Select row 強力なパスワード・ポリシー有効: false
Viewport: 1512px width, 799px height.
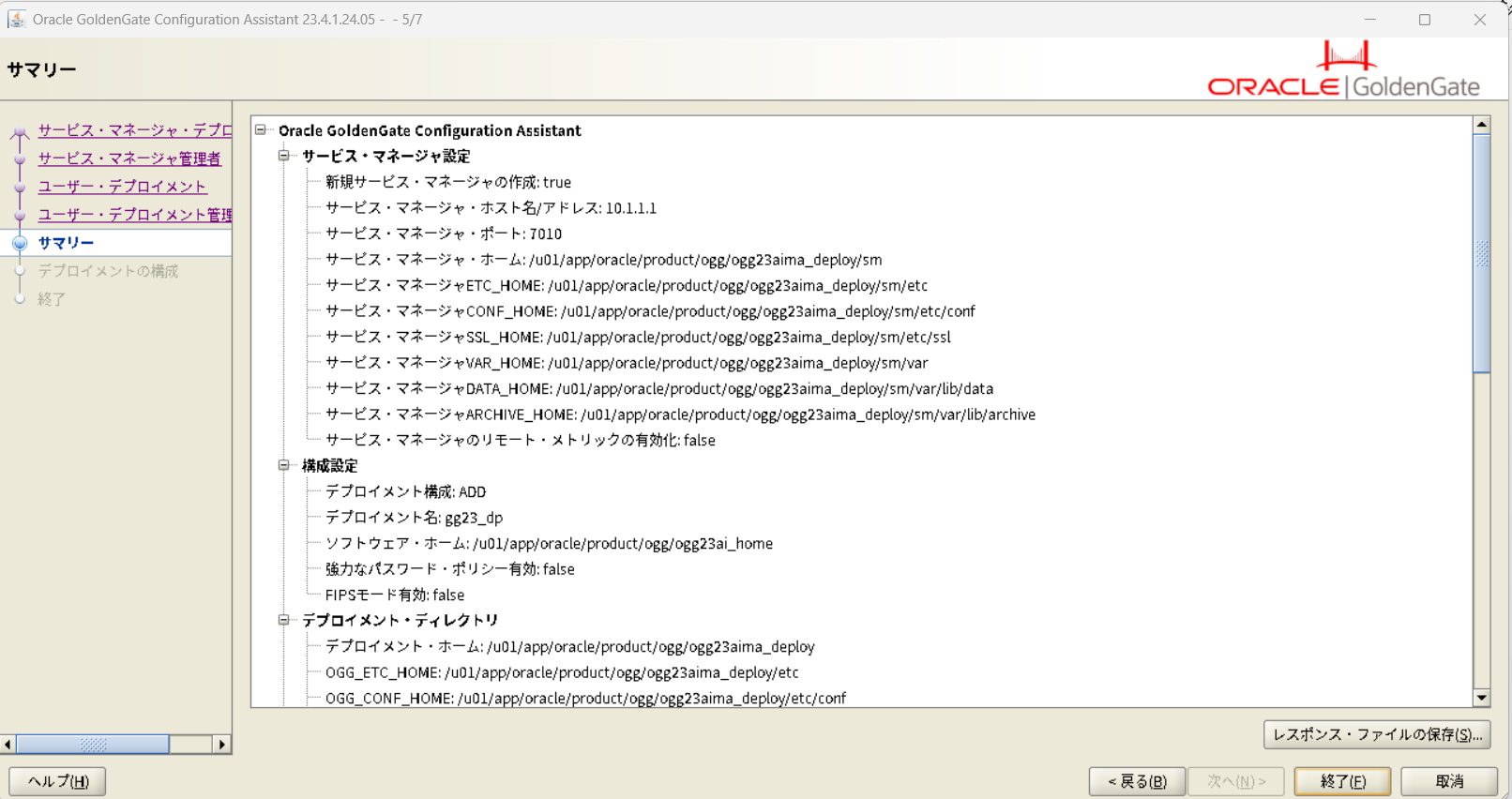[x=450, y=569]
